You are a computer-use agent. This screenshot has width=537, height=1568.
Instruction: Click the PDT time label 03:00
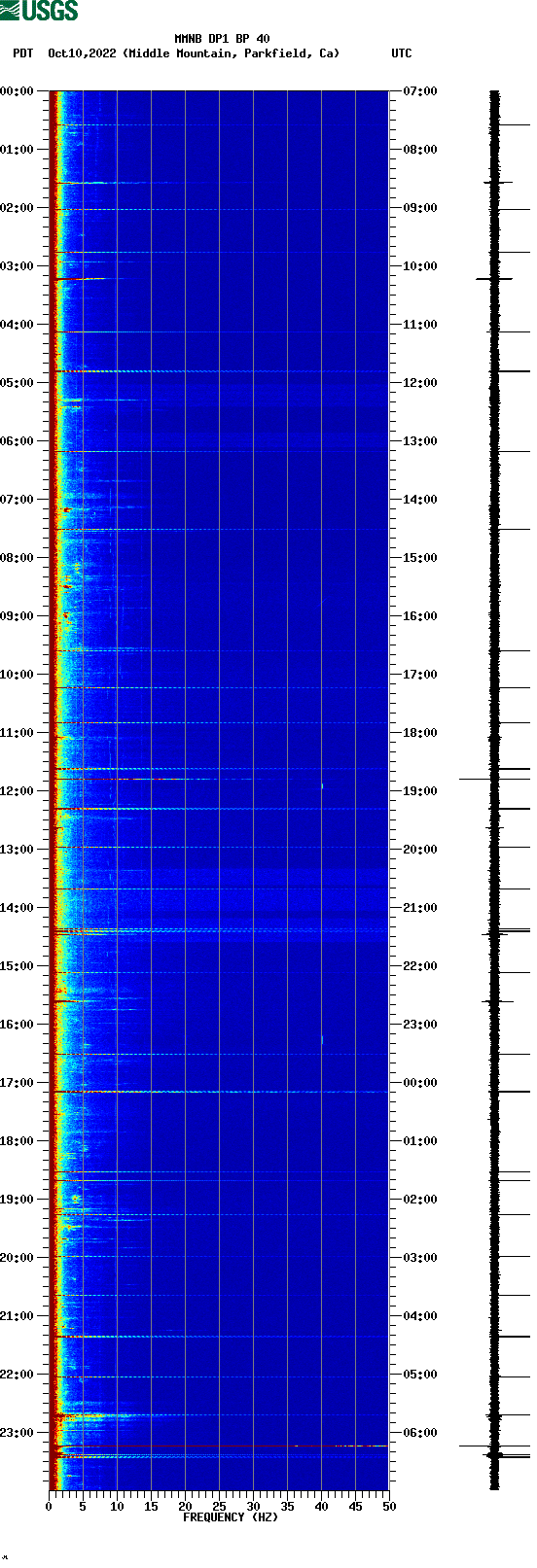18,266
